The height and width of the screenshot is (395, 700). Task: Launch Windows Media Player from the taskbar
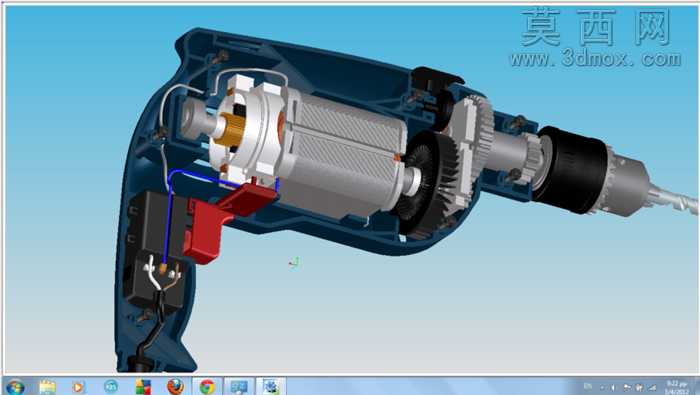coord(78,387)
